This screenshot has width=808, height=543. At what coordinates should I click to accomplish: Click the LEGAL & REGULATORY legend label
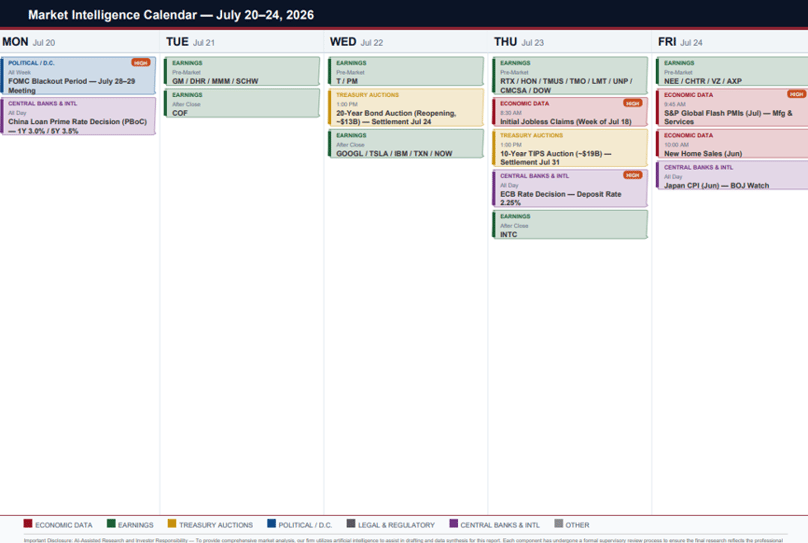(396, 525)
